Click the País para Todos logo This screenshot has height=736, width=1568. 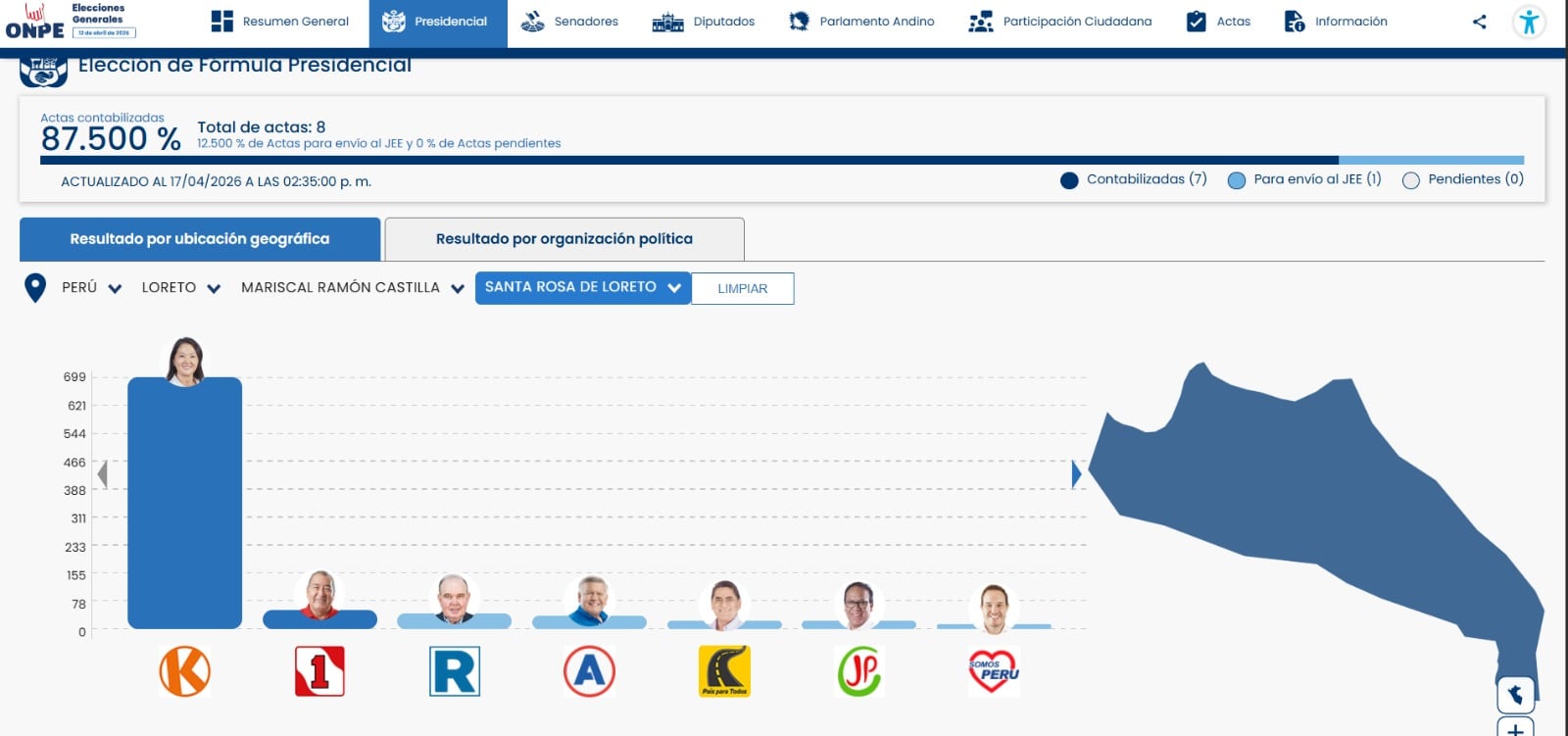[724, 671]
